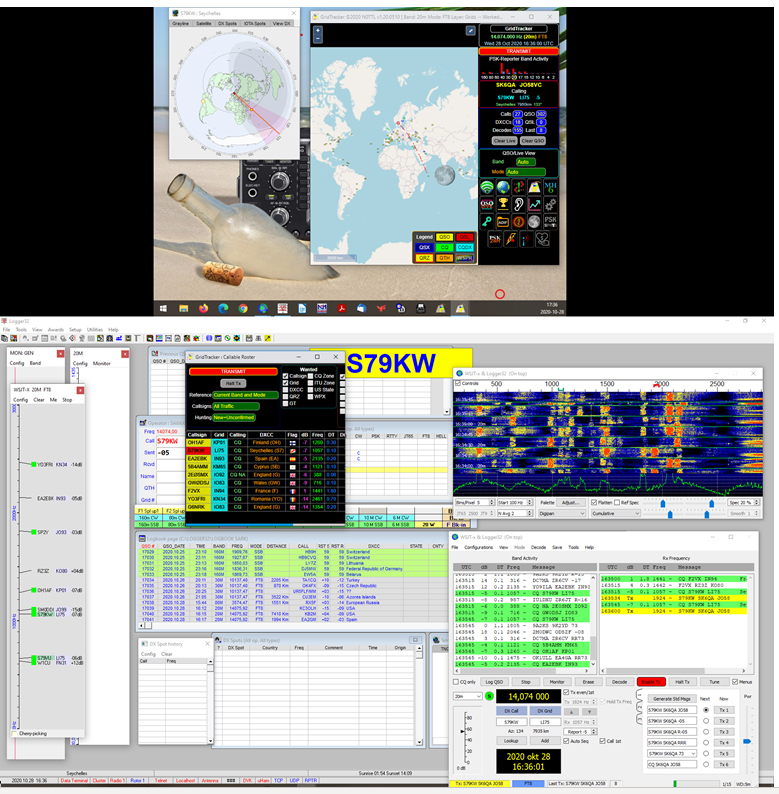
Task: Click the heart donation icon in GridTracker
Action: click(x=542, y=239)
